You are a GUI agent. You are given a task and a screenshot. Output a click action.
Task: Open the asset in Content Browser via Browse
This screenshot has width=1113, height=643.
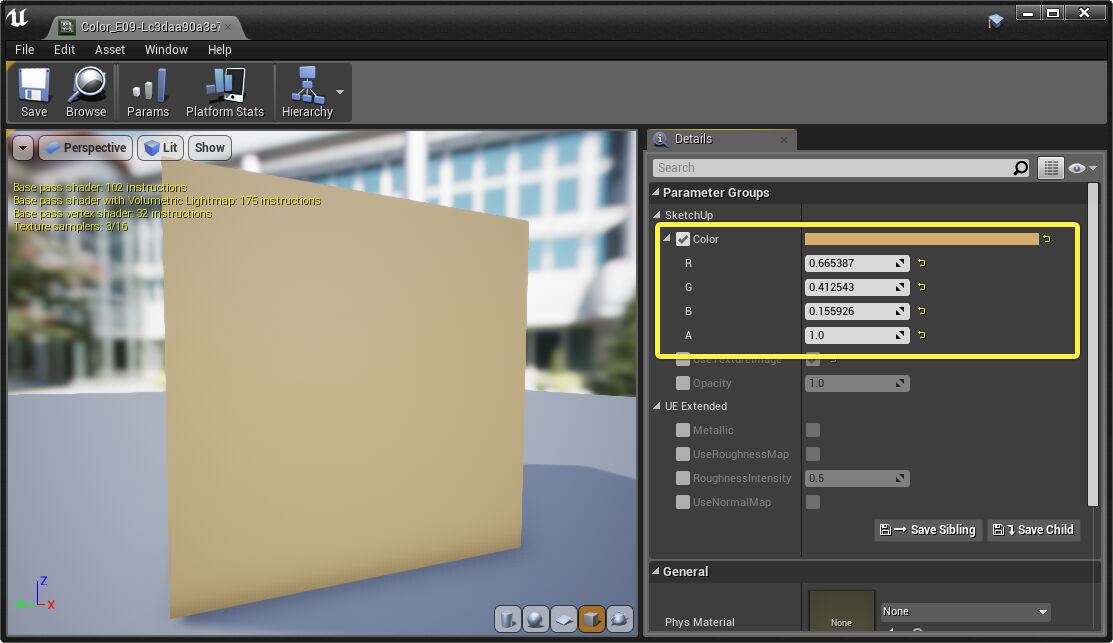86,91
